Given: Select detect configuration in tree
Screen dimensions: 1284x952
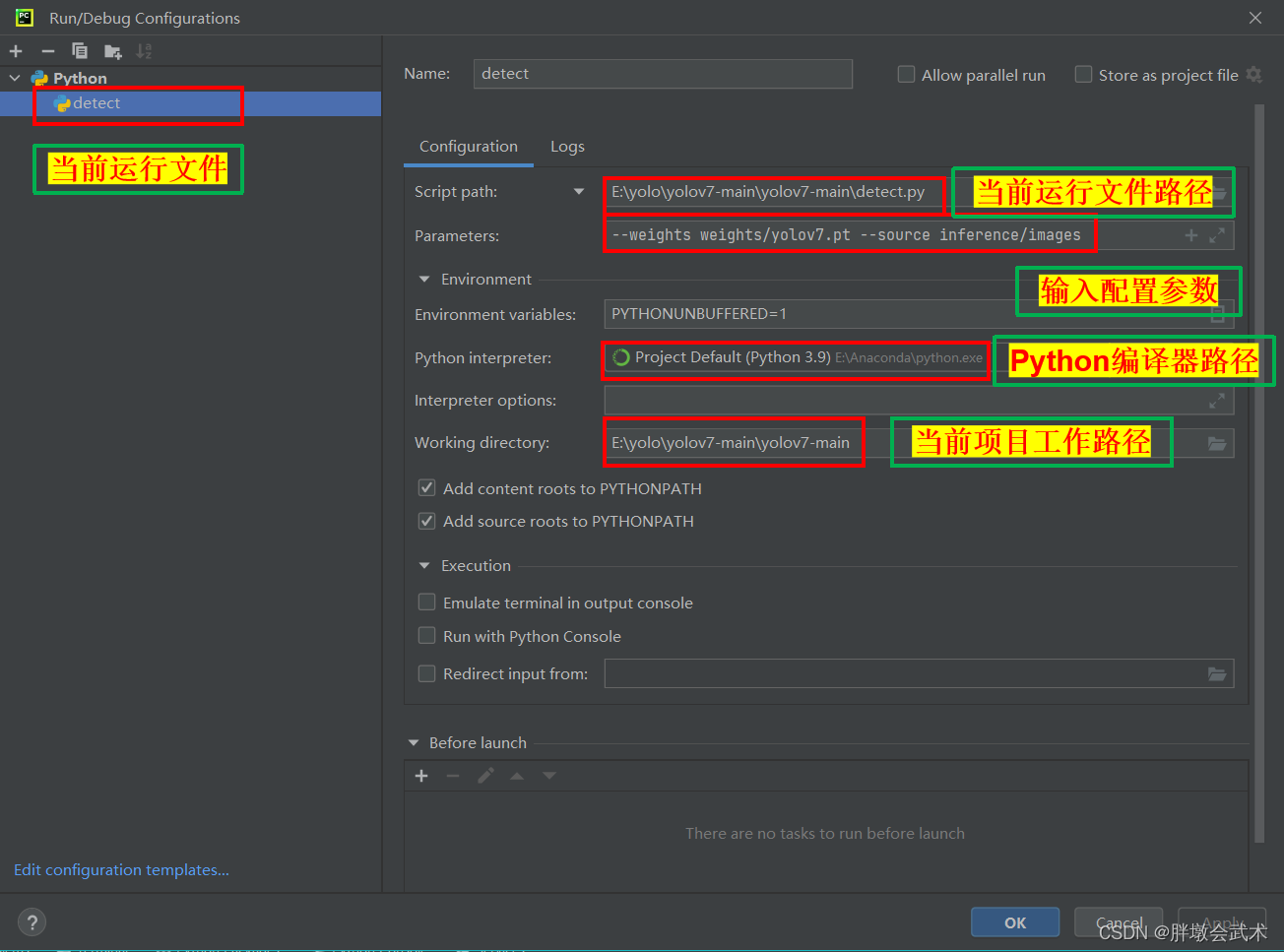Looking at the screenshot, I should click(x=190, y=103).
